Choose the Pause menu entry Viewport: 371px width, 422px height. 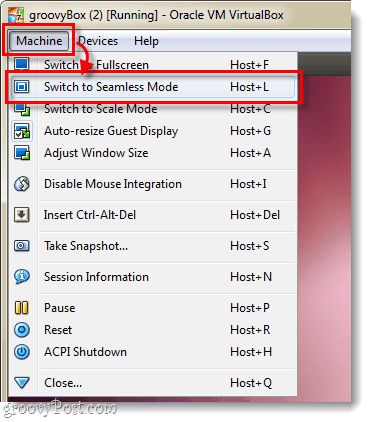[153, 308]
